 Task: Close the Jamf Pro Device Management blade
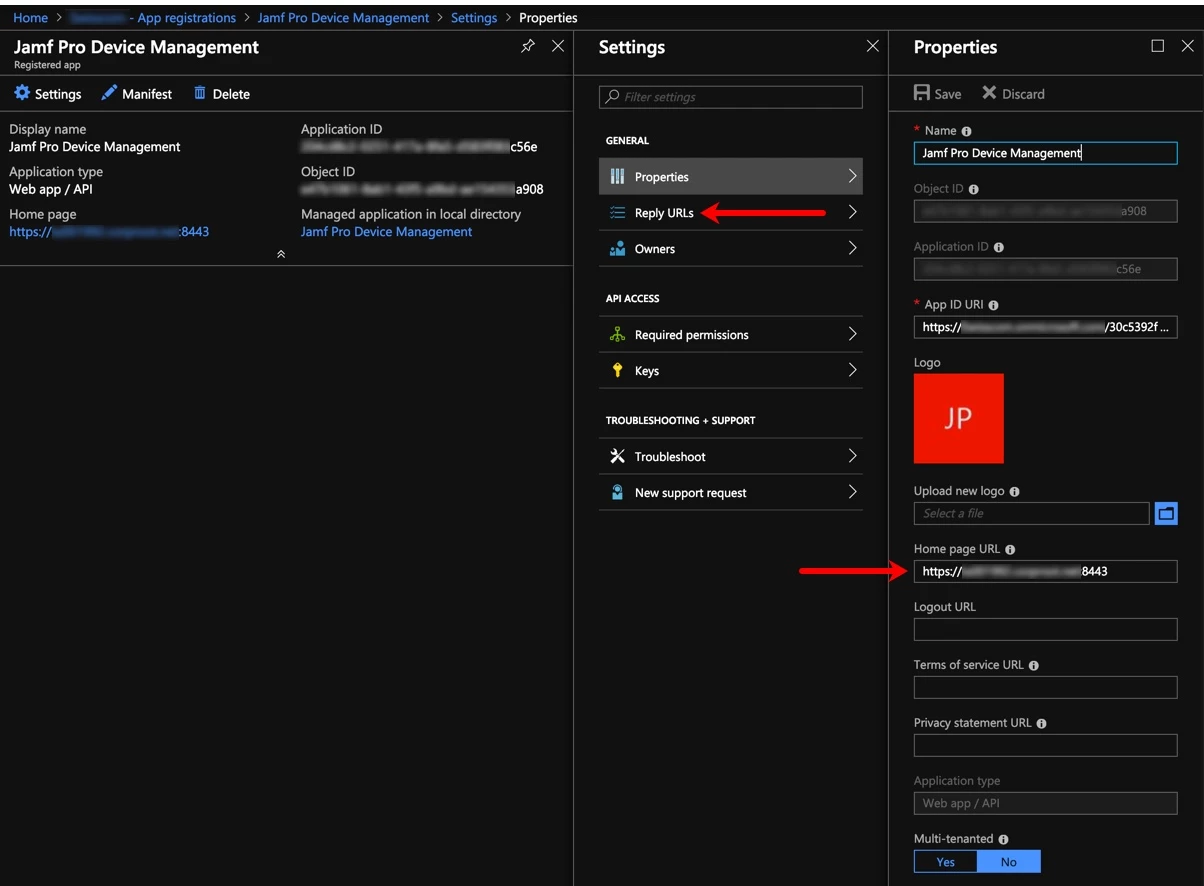pos(558,46)
